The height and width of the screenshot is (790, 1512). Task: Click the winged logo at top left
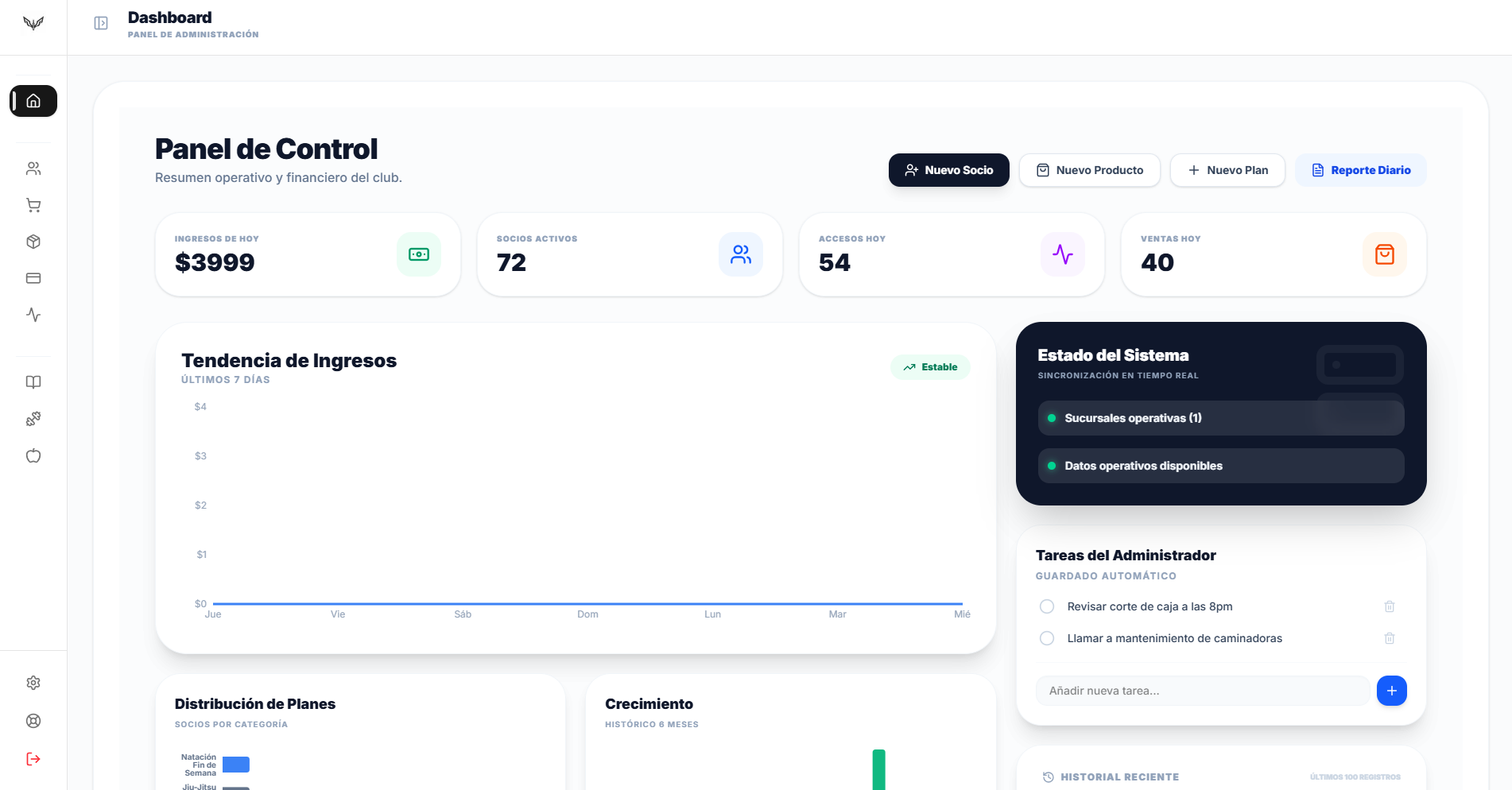(x=33, y=23)
